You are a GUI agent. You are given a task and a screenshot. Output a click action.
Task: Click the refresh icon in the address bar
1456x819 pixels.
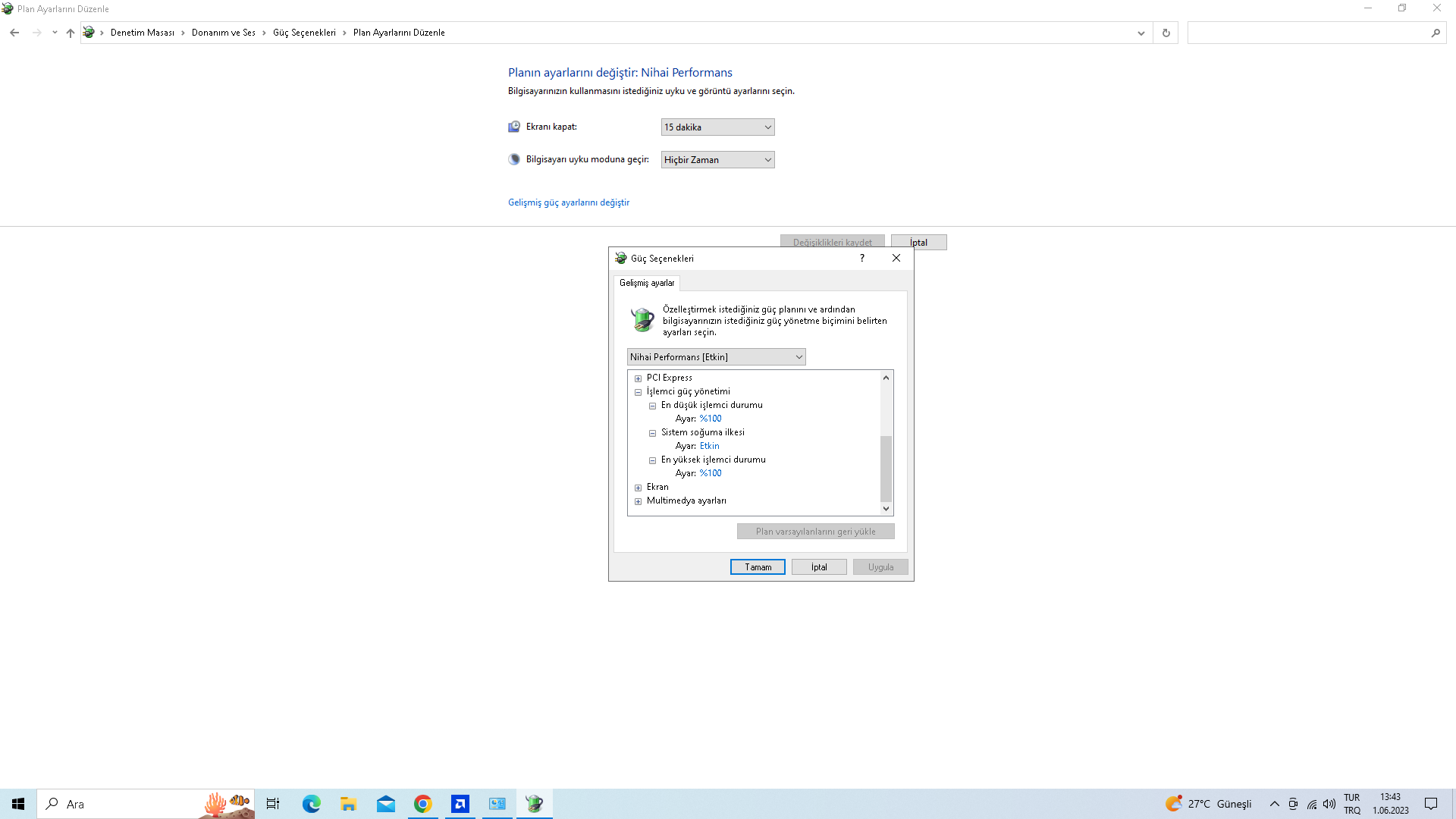click(x=1166, y=33)
